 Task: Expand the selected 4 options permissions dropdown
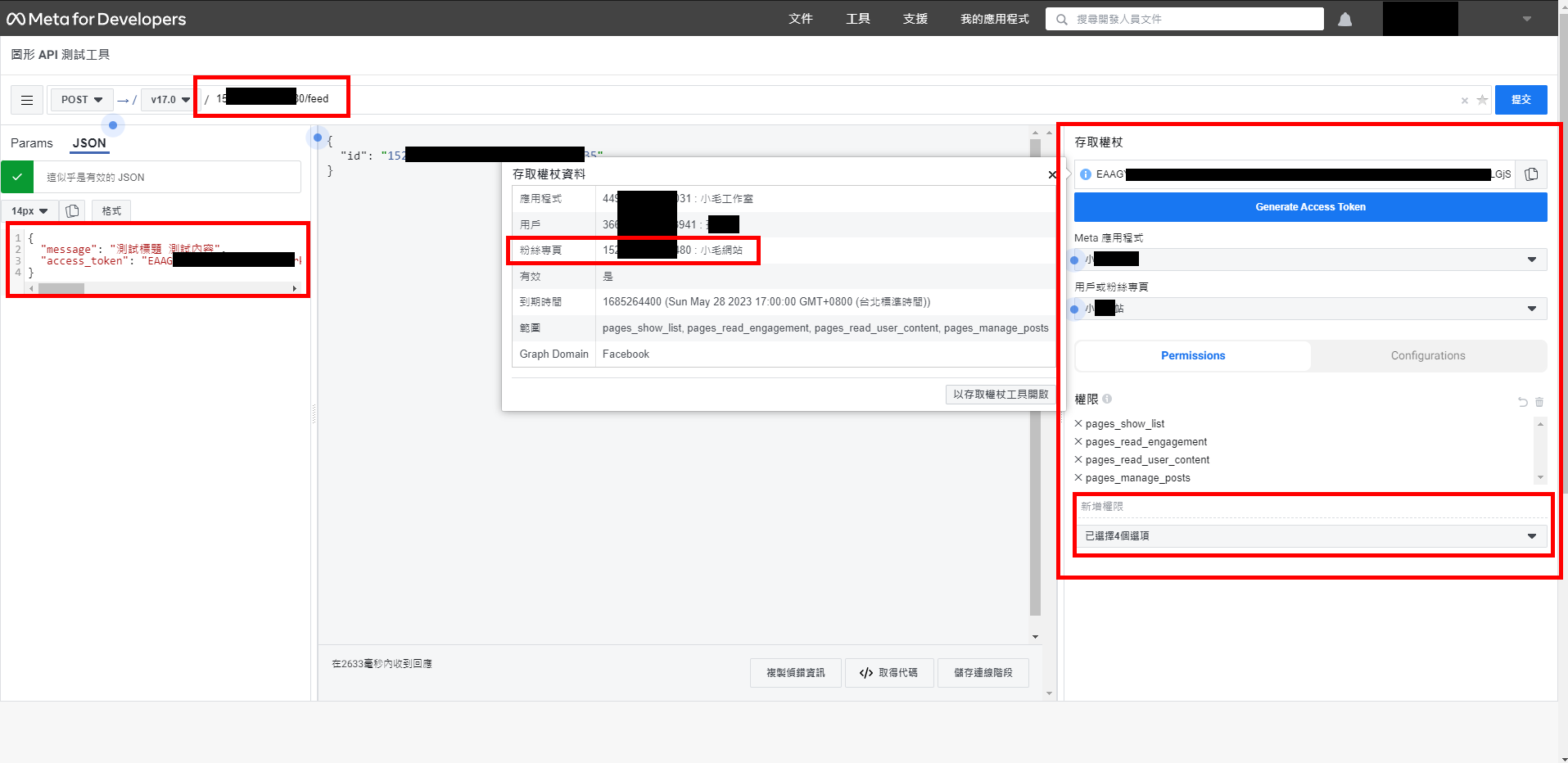[1310, 536]
